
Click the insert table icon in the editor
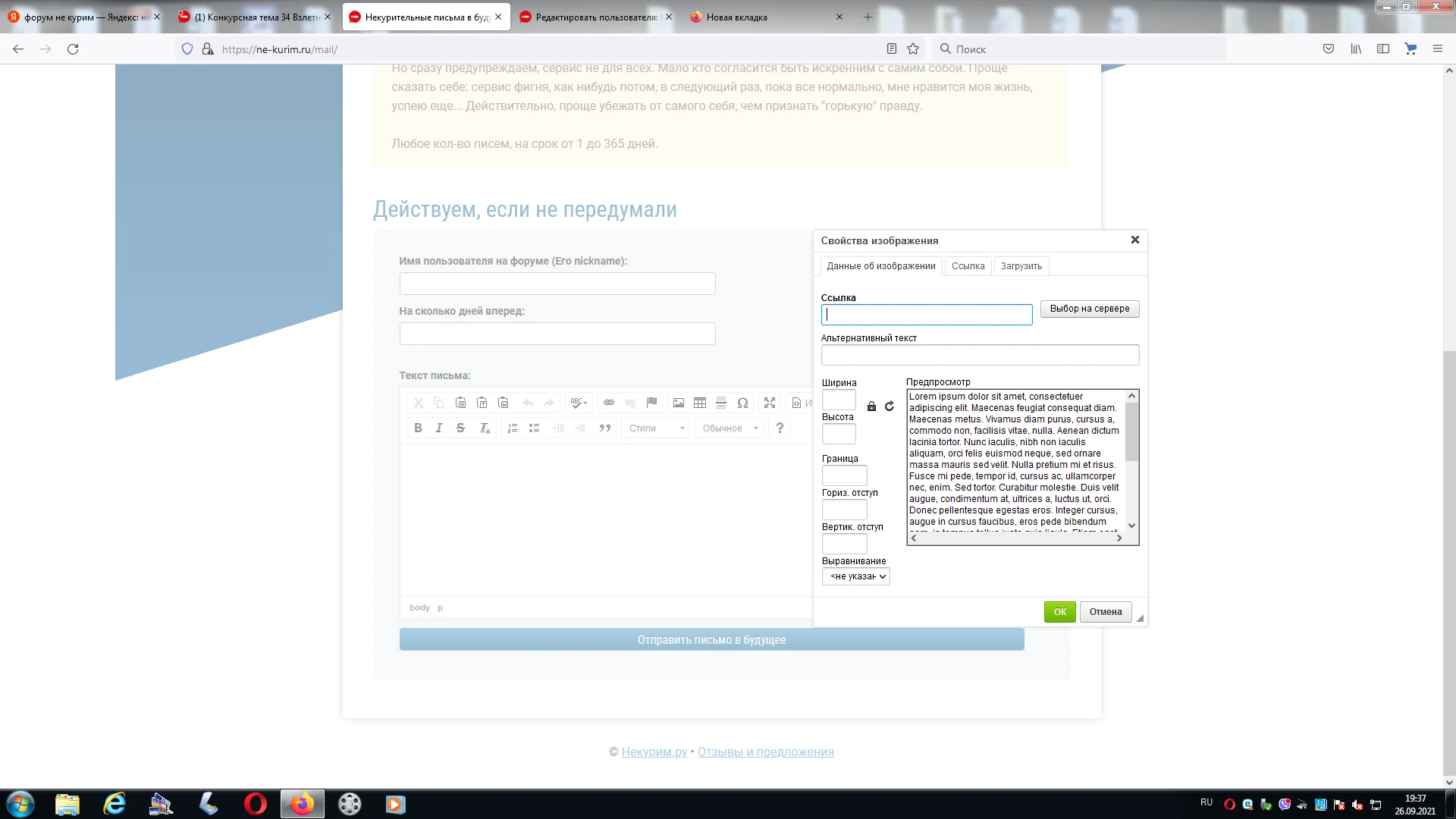[x=700, y=403]
